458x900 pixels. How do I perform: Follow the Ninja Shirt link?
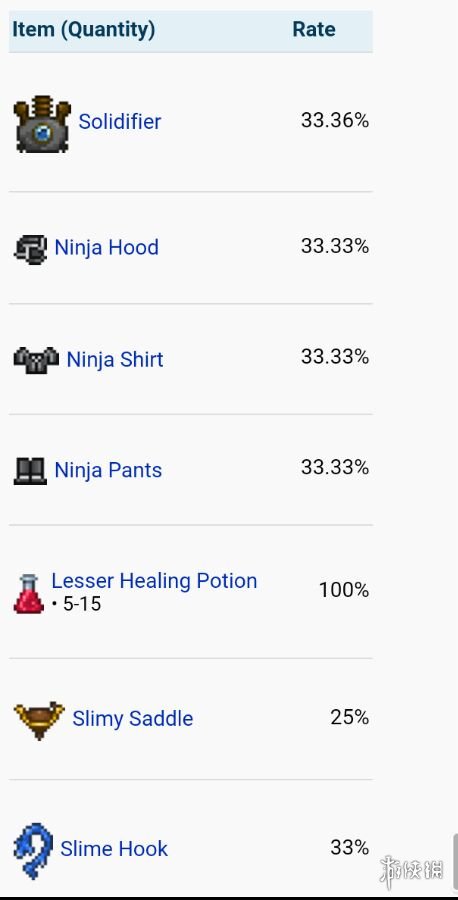point(115,359)
